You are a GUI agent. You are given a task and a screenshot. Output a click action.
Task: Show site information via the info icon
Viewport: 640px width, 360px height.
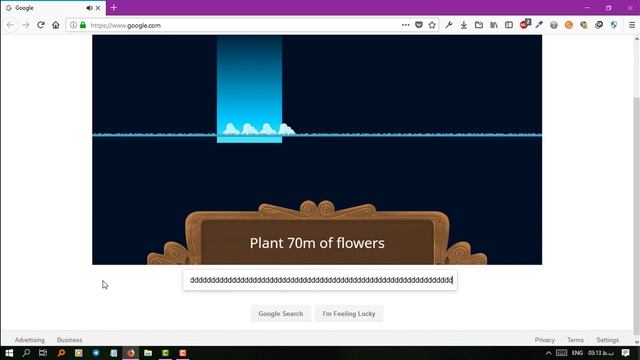click(x=73, y=25)
